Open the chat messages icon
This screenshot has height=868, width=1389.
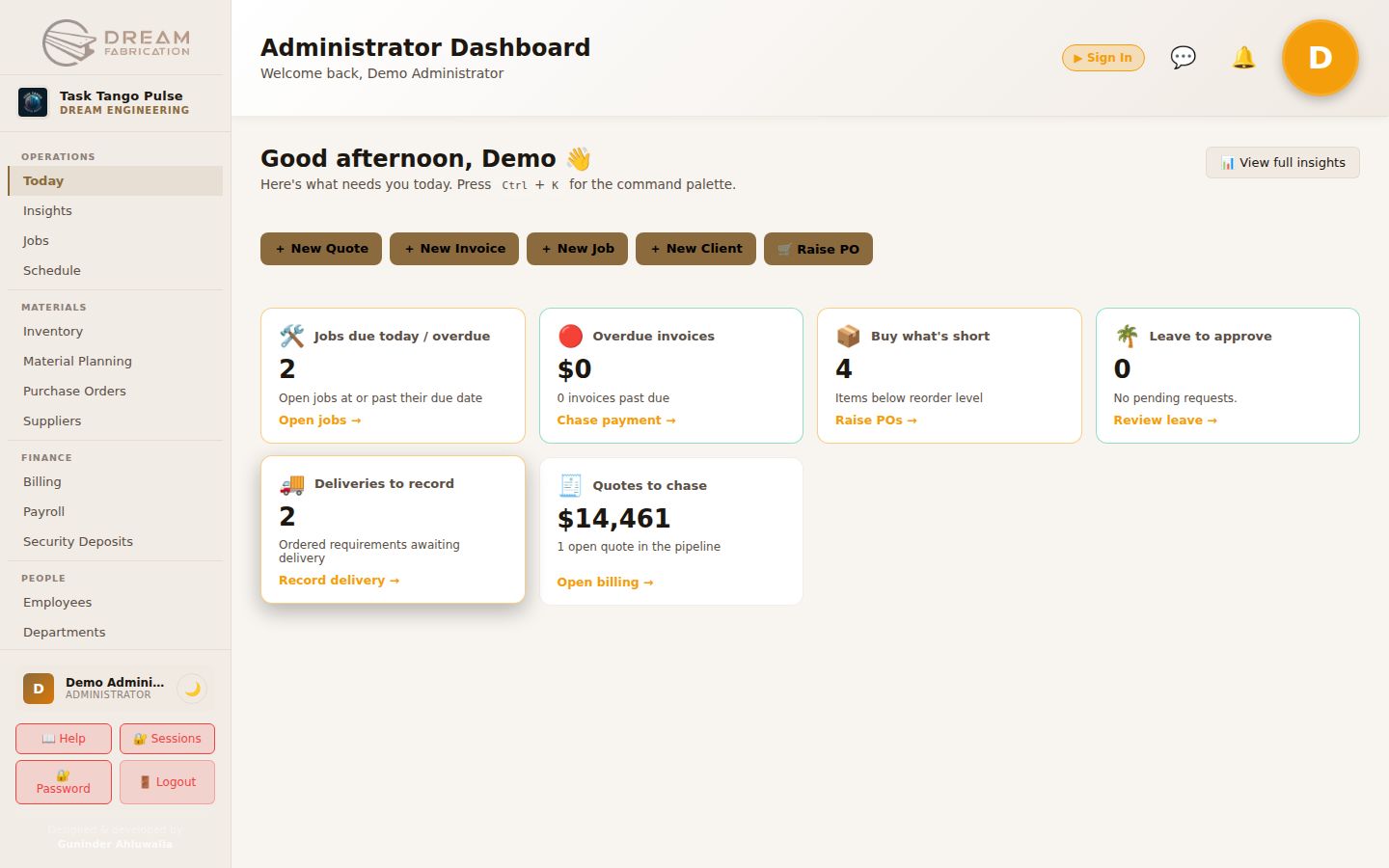click(x=1183, y=58)
